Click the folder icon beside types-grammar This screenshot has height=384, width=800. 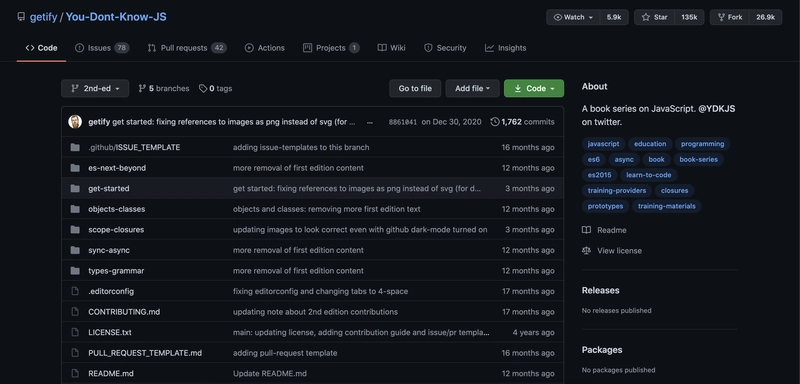pos(75,271)
